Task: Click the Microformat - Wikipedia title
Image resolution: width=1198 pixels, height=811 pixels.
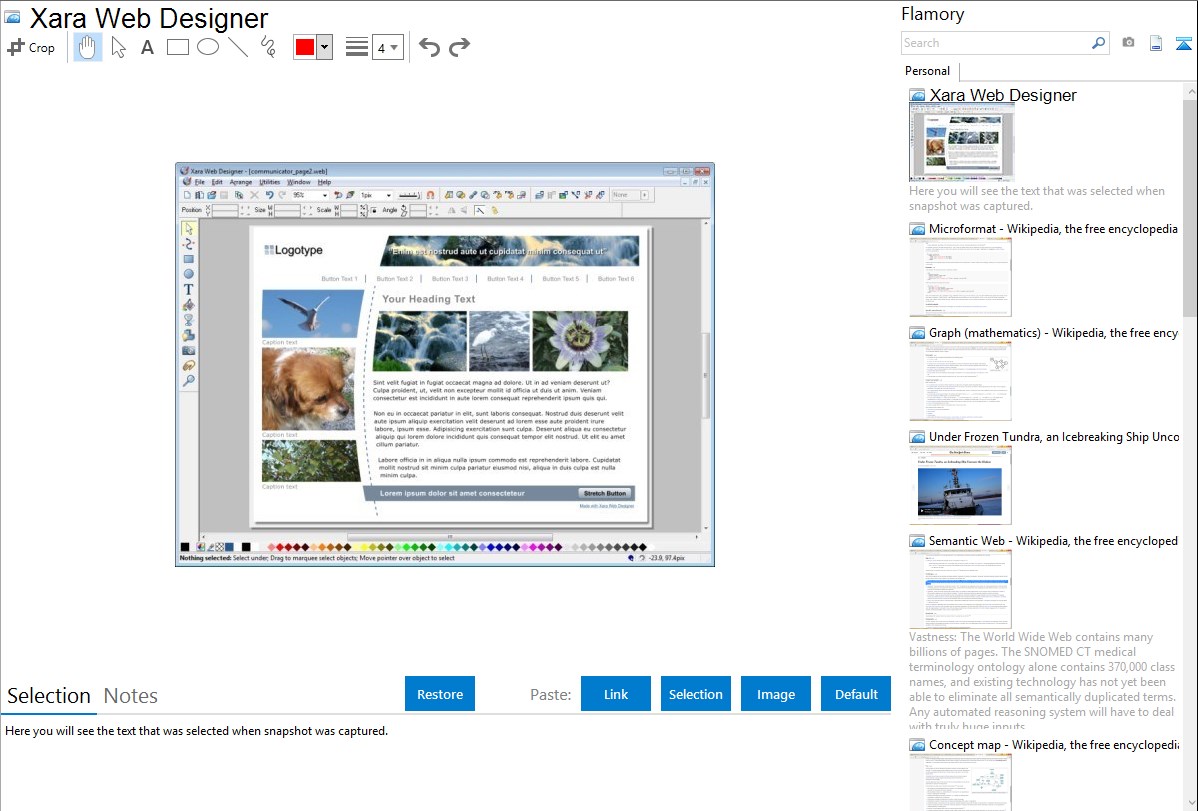Action: tap(1053, 229)
